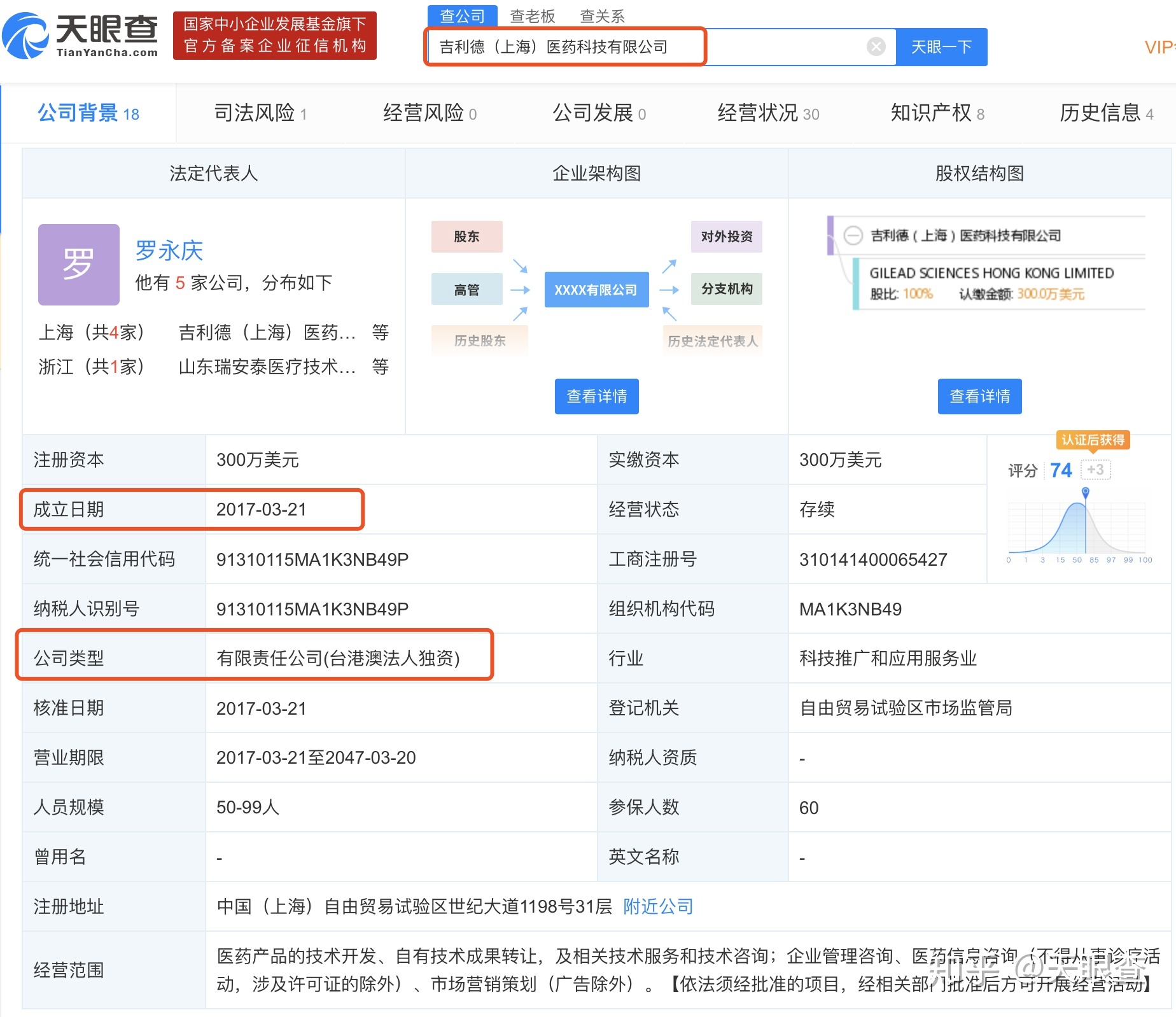
Task: View details of 企业架构图
Action: (x=597, y=396)
